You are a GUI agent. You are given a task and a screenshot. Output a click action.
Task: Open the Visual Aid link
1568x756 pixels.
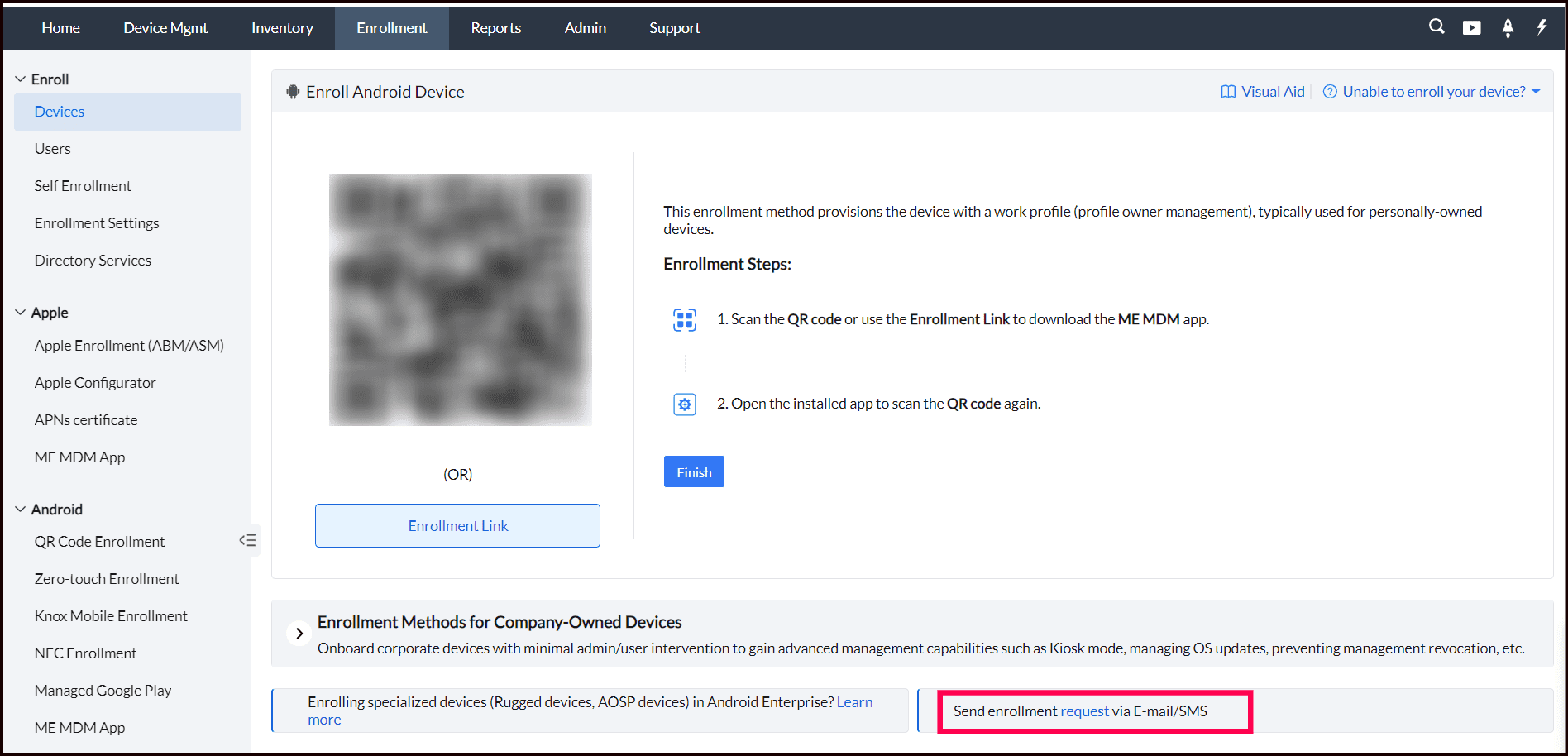click(1273, 92)
